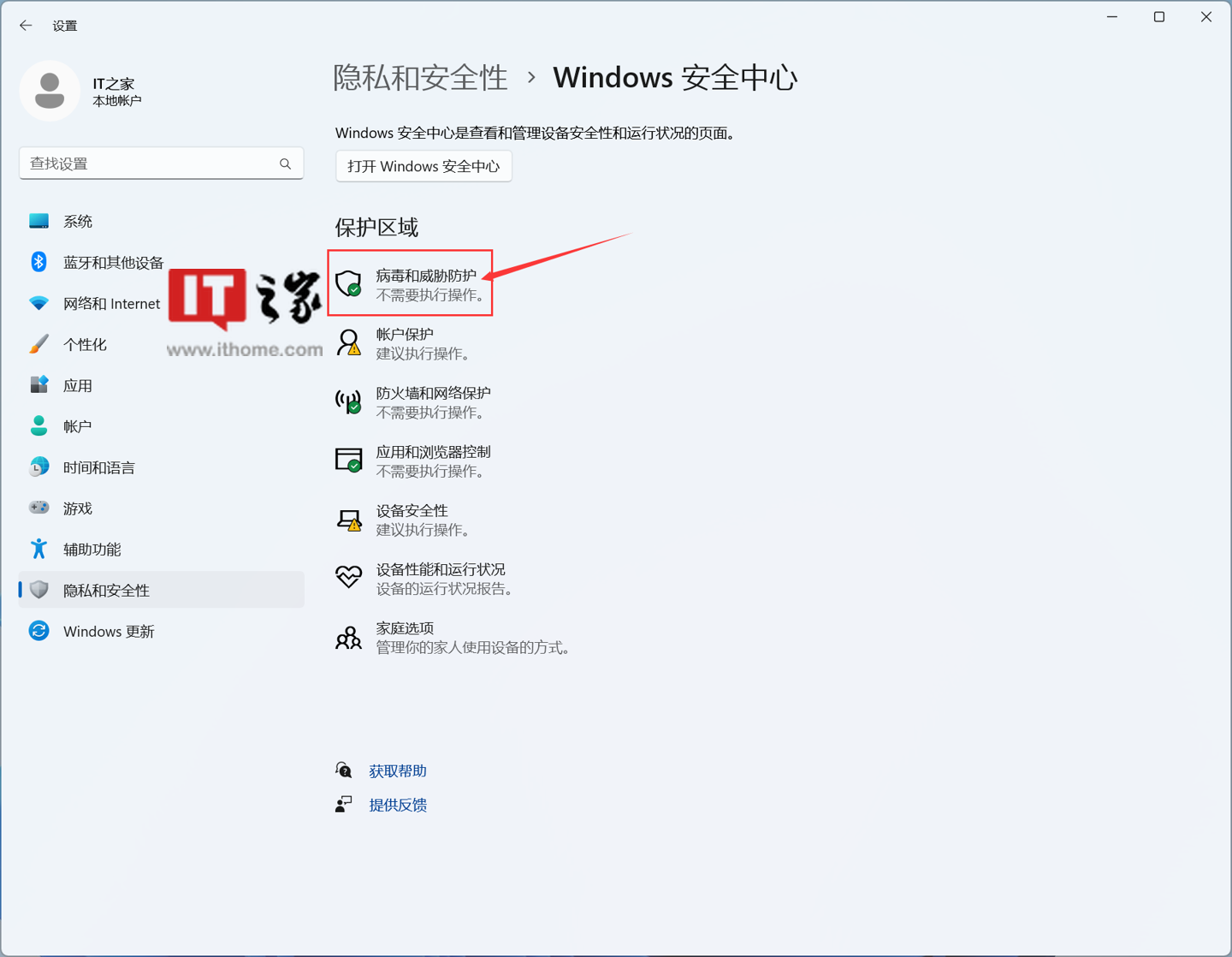Viewport: 1232px width, 957px height.
Task: Click the gaming controller icon
Action: click(38, 508)
